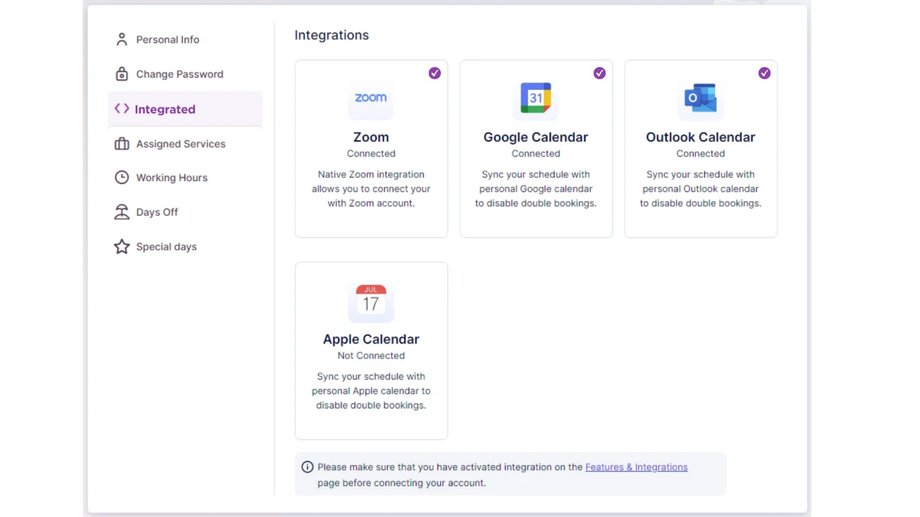This screenshot has height=517, width=920.
Task: Click the Change Password lock icon
Action: coord(122,74)
